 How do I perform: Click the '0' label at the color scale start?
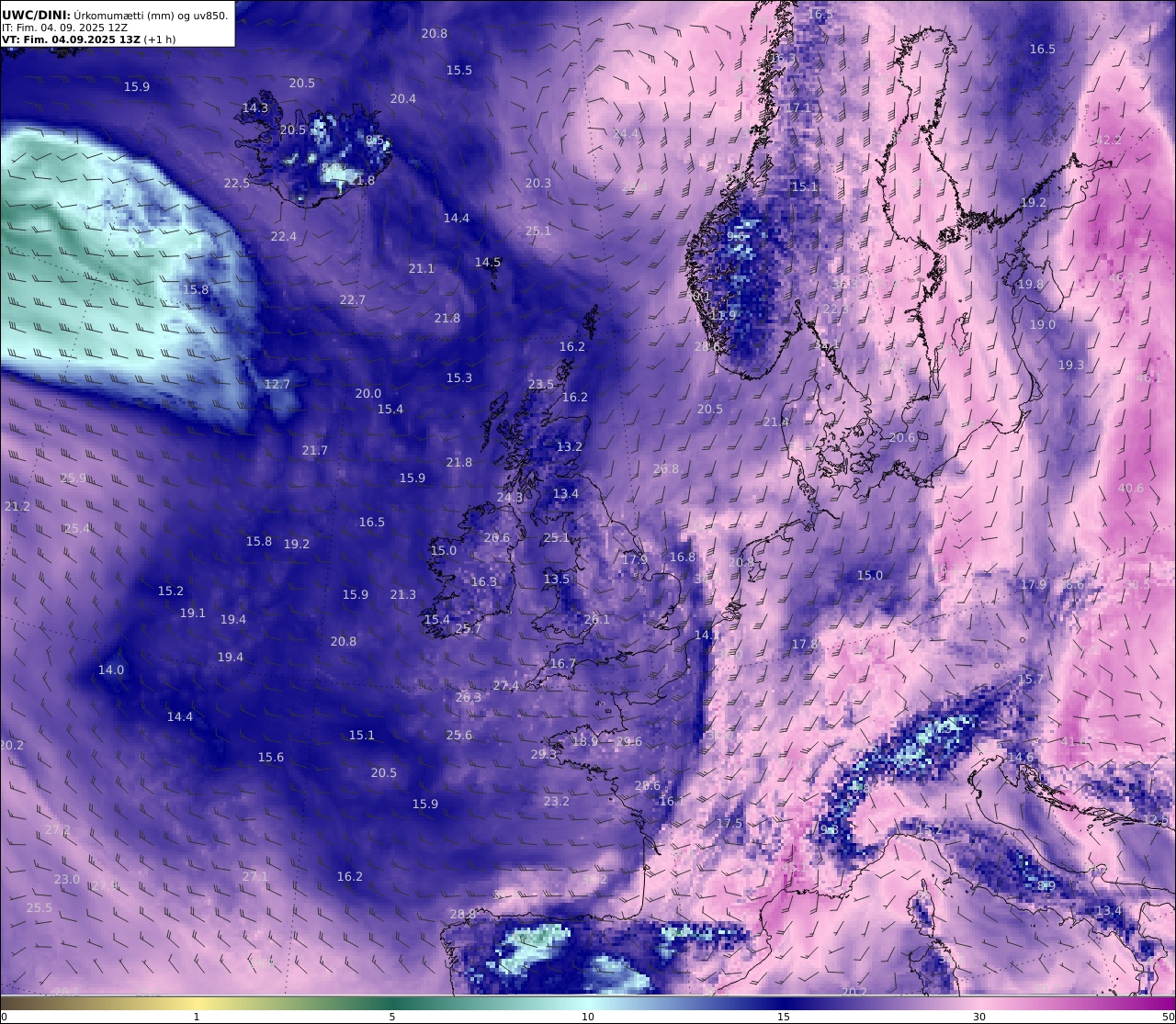point(4,1017)
